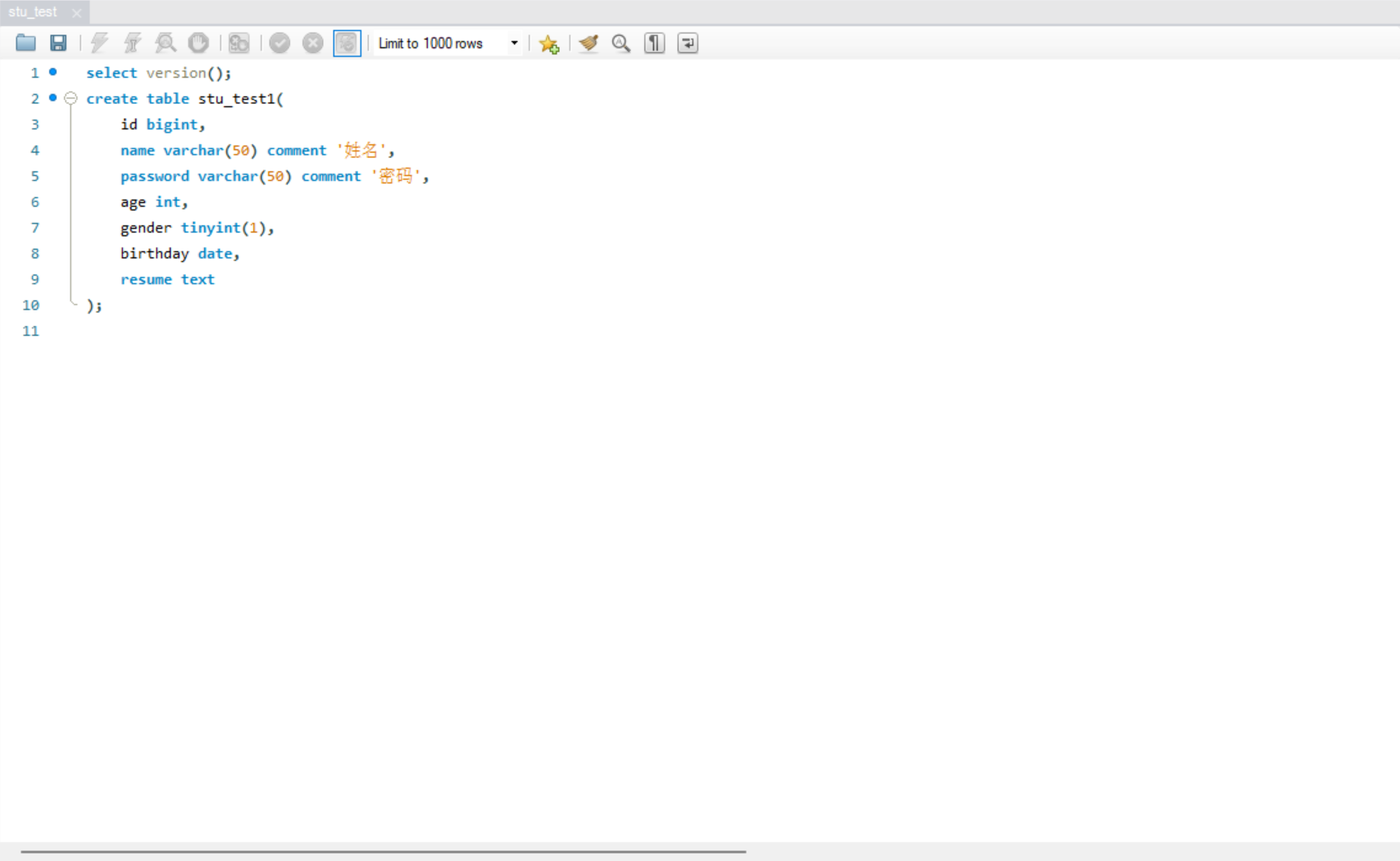Click on 'int' type on line 6
This screenshot has height=861, width=1400.
point(168,202)
